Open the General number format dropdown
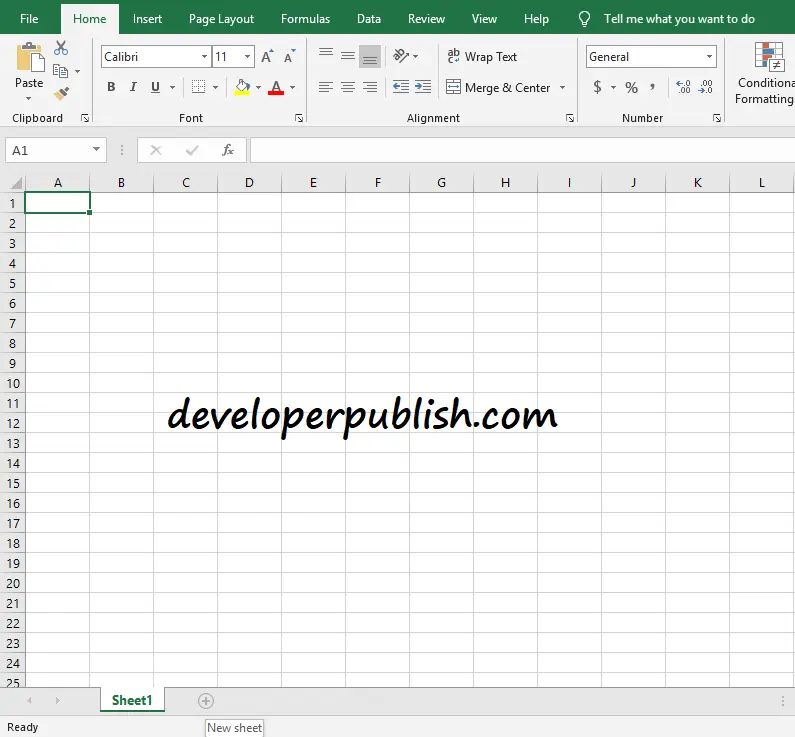 click(709, 56)
